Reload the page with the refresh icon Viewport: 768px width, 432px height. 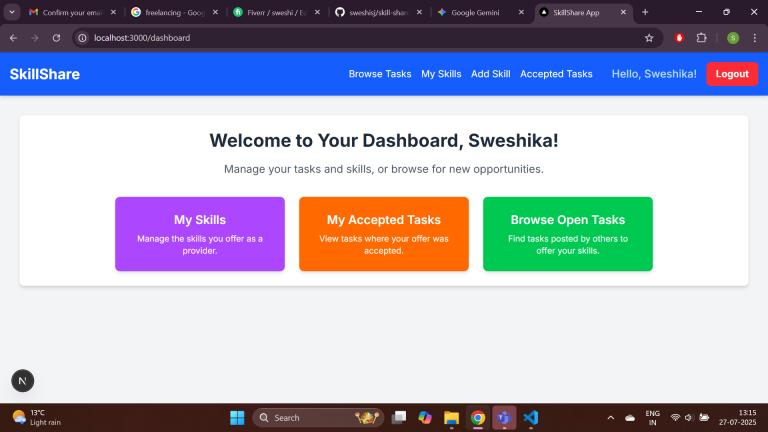click(x=57, y=38)
